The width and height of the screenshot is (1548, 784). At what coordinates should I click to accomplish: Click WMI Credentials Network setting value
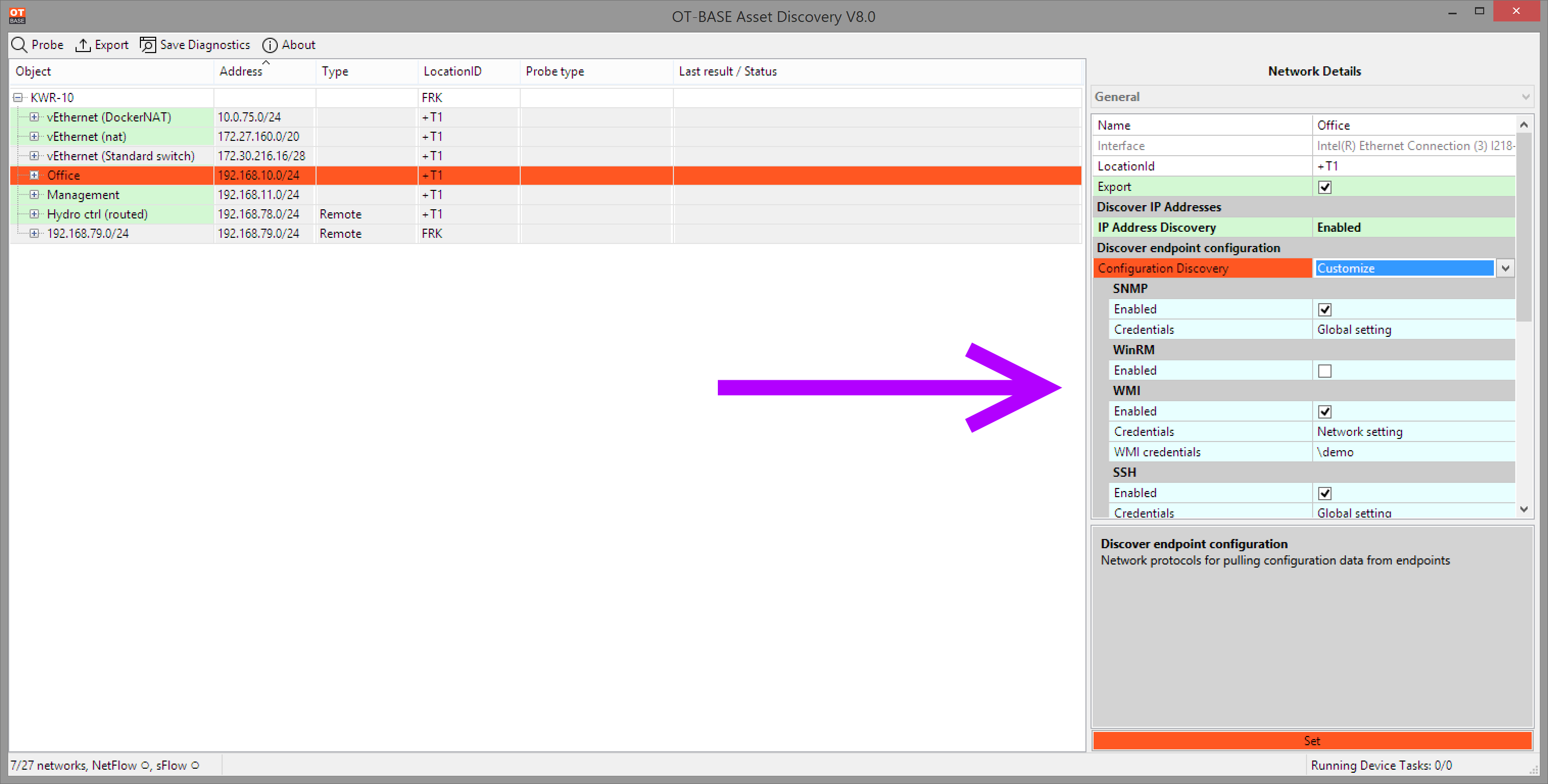click(x=1413, y=431)
